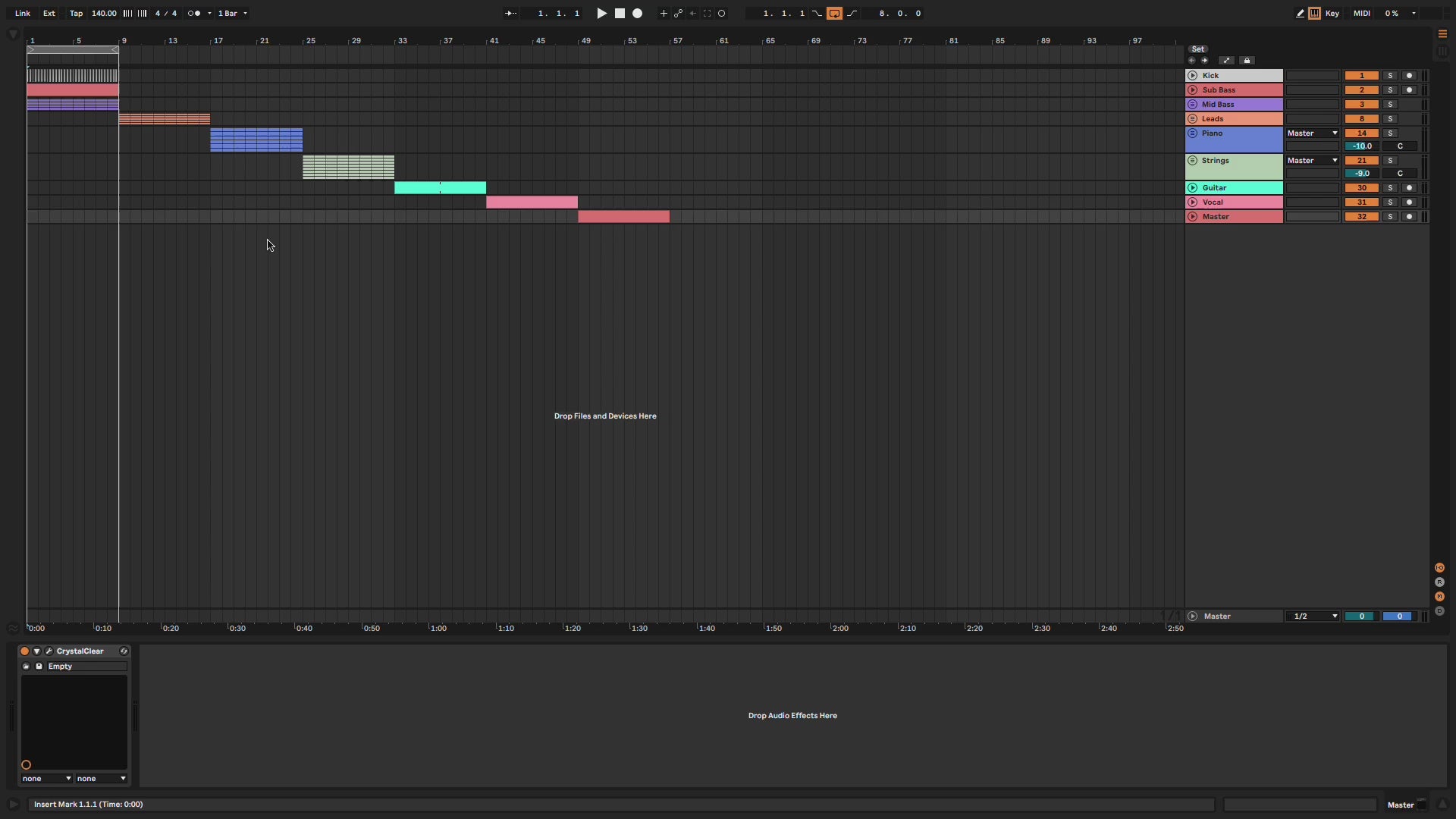This screenshot has height=819, width=1456.
Task: Unfold the Mid Bass group track
Action: [1192, 105]
